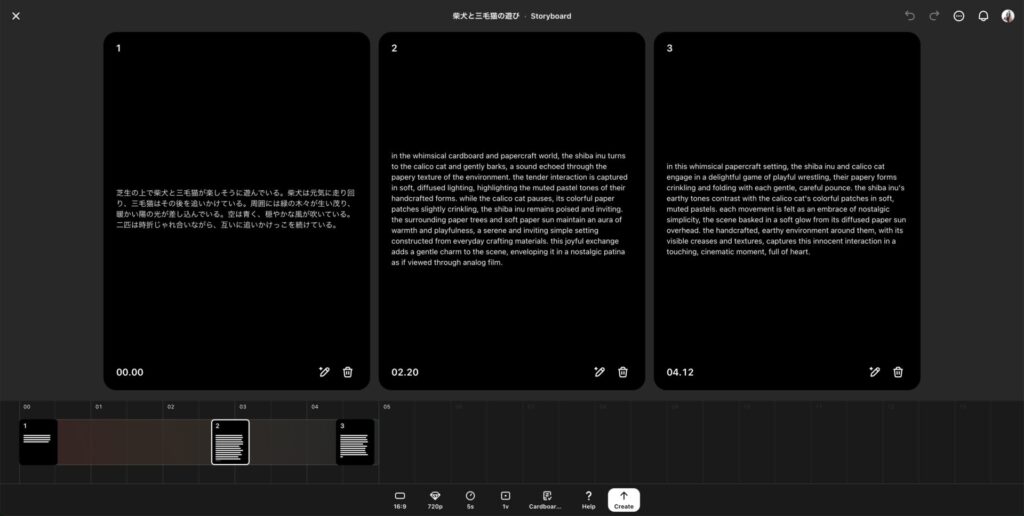This screenshot has width=1024, height=516.
Task: Open the Cardboard preset selector
Action: pyautogui.click(x=546, y=500)
